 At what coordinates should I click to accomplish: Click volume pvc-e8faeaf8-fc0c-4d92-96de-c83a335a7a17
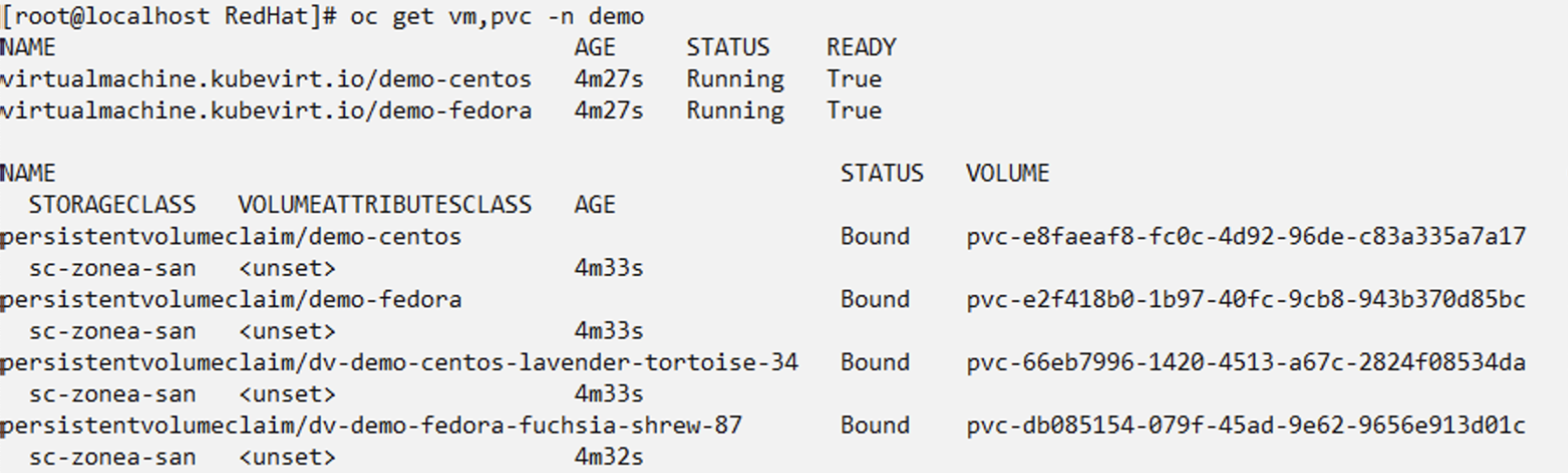click(1246, 236)
